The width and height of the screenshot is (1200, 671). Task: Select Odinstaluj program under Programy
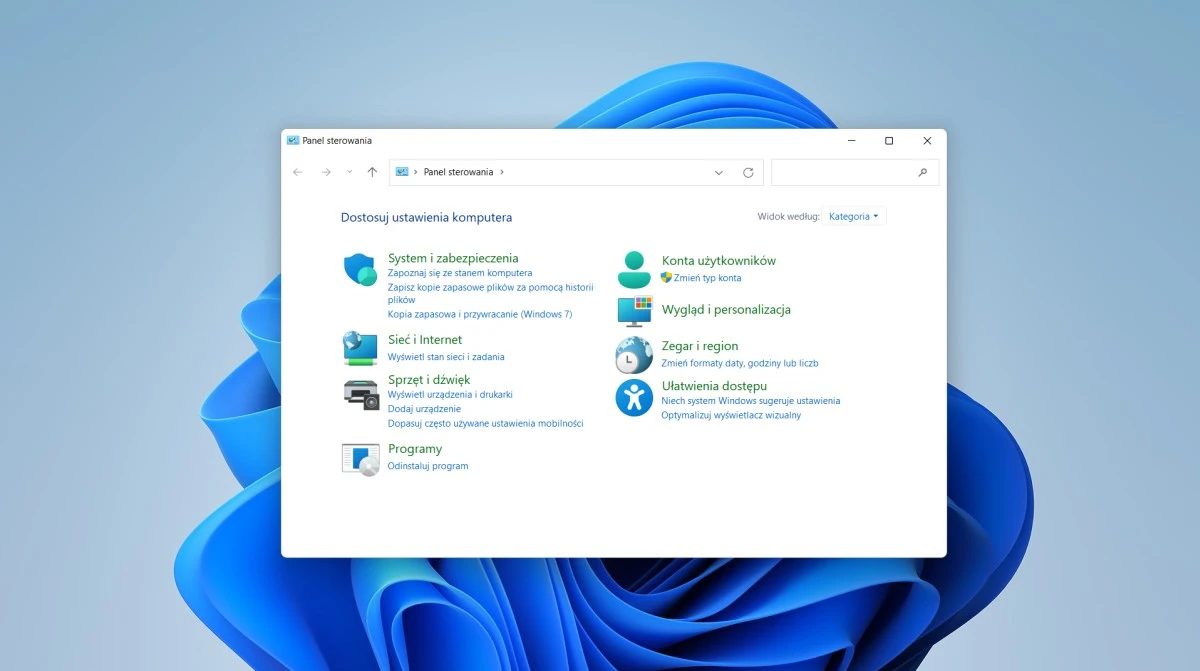point(428,465)
